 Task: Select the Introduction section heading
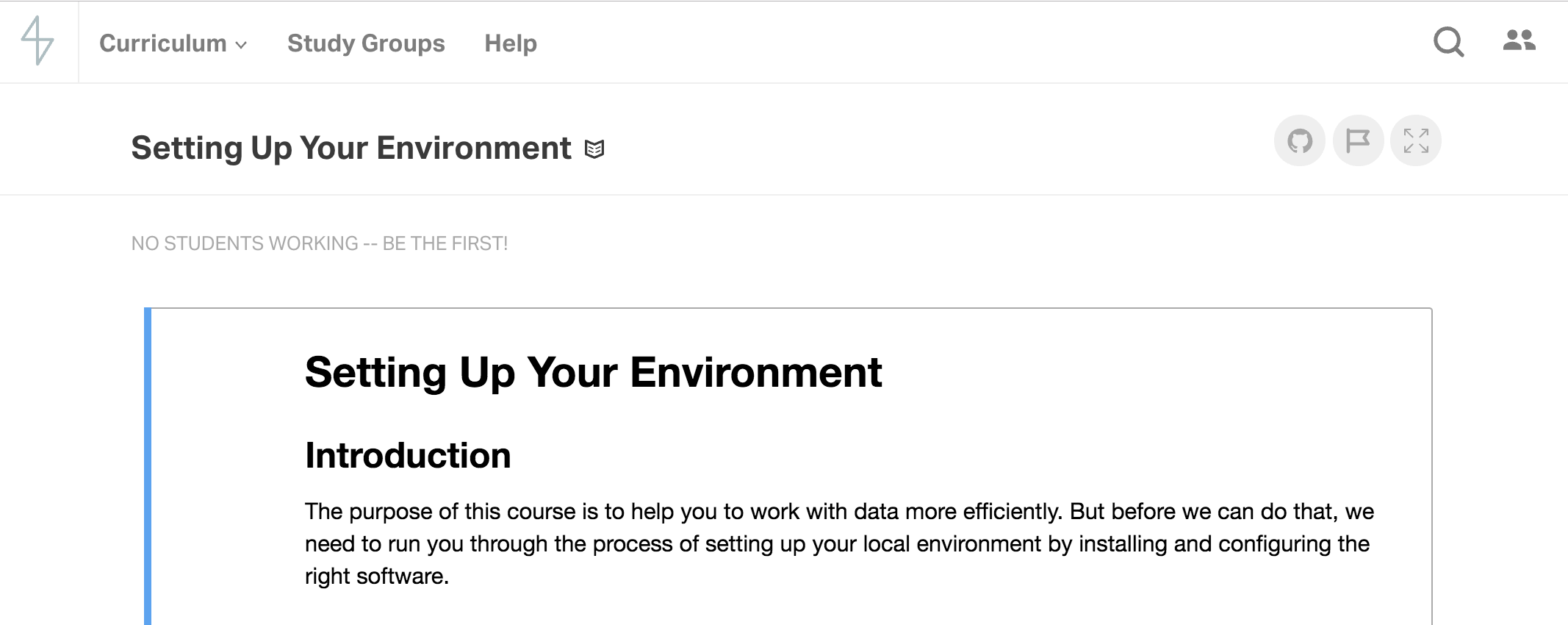tap(408, 455)
